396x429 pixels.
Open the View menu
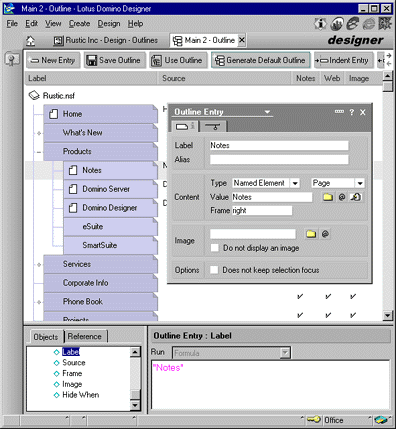(x=53, y=24)
